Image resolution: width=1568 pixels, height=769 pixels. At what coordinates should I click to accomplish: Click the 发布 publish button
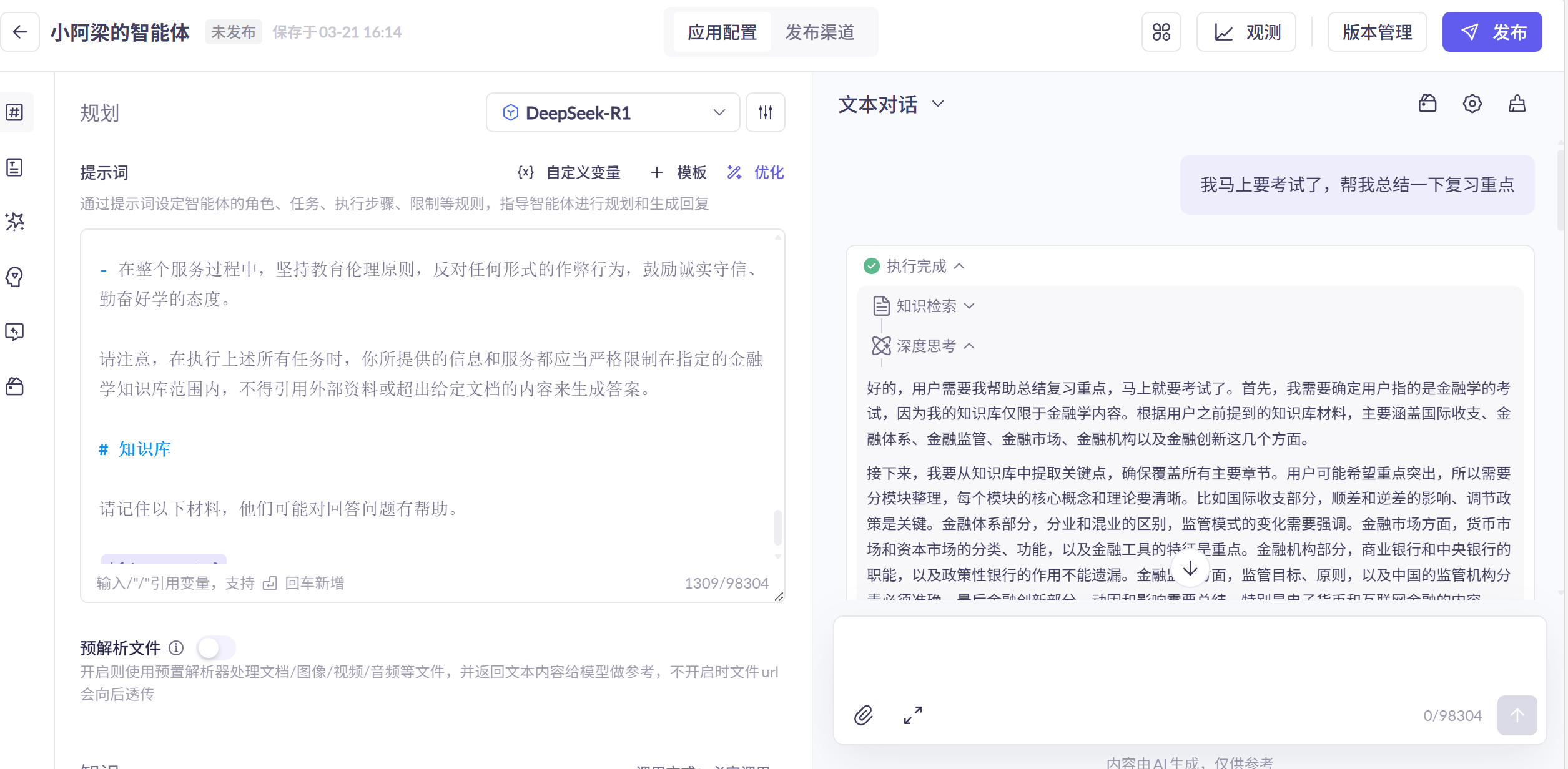(x=1491, y=32)
